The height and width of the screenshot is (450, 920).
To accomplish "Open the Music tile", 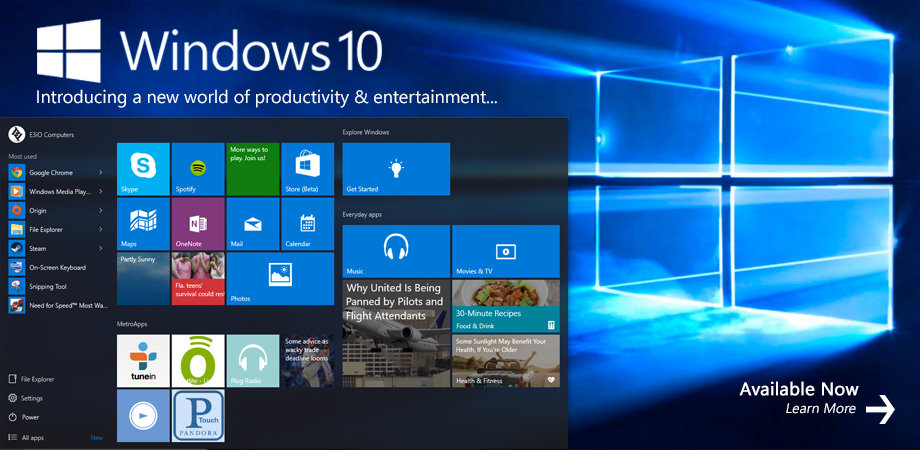I will 396,251.
